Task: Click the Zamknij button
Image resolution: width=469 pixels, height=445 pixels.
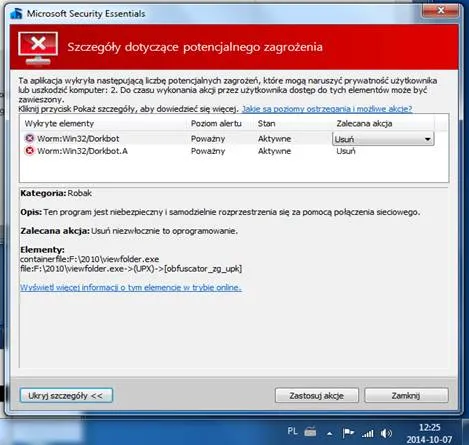Action: point(406,395)
